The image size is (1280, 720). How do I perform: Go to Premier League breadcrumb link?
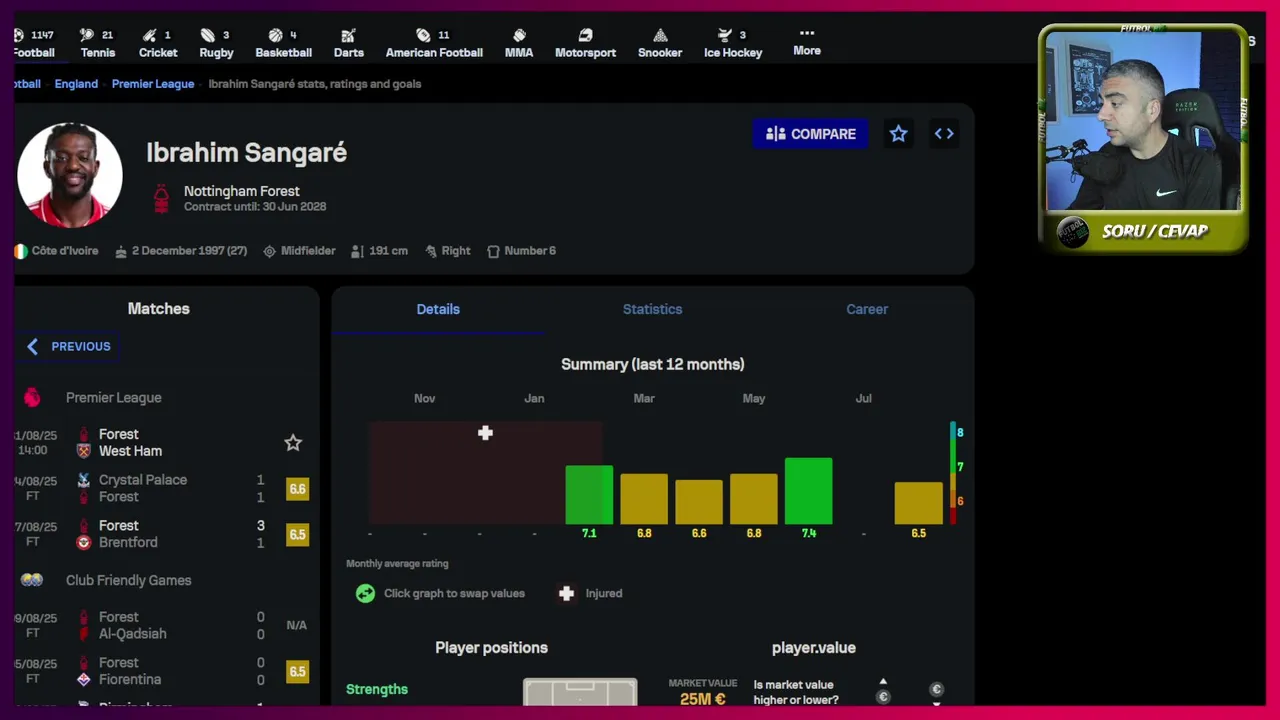tap(153, 84)
